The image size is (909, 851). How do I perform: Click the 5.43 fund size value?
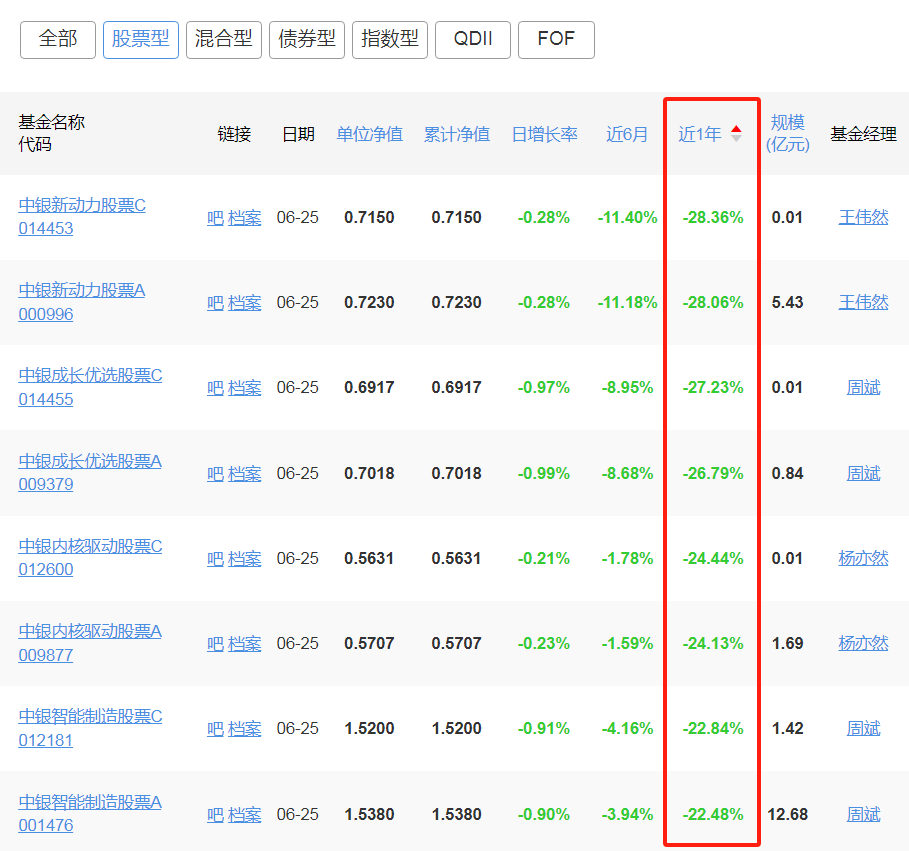click(x=787, y=302)
